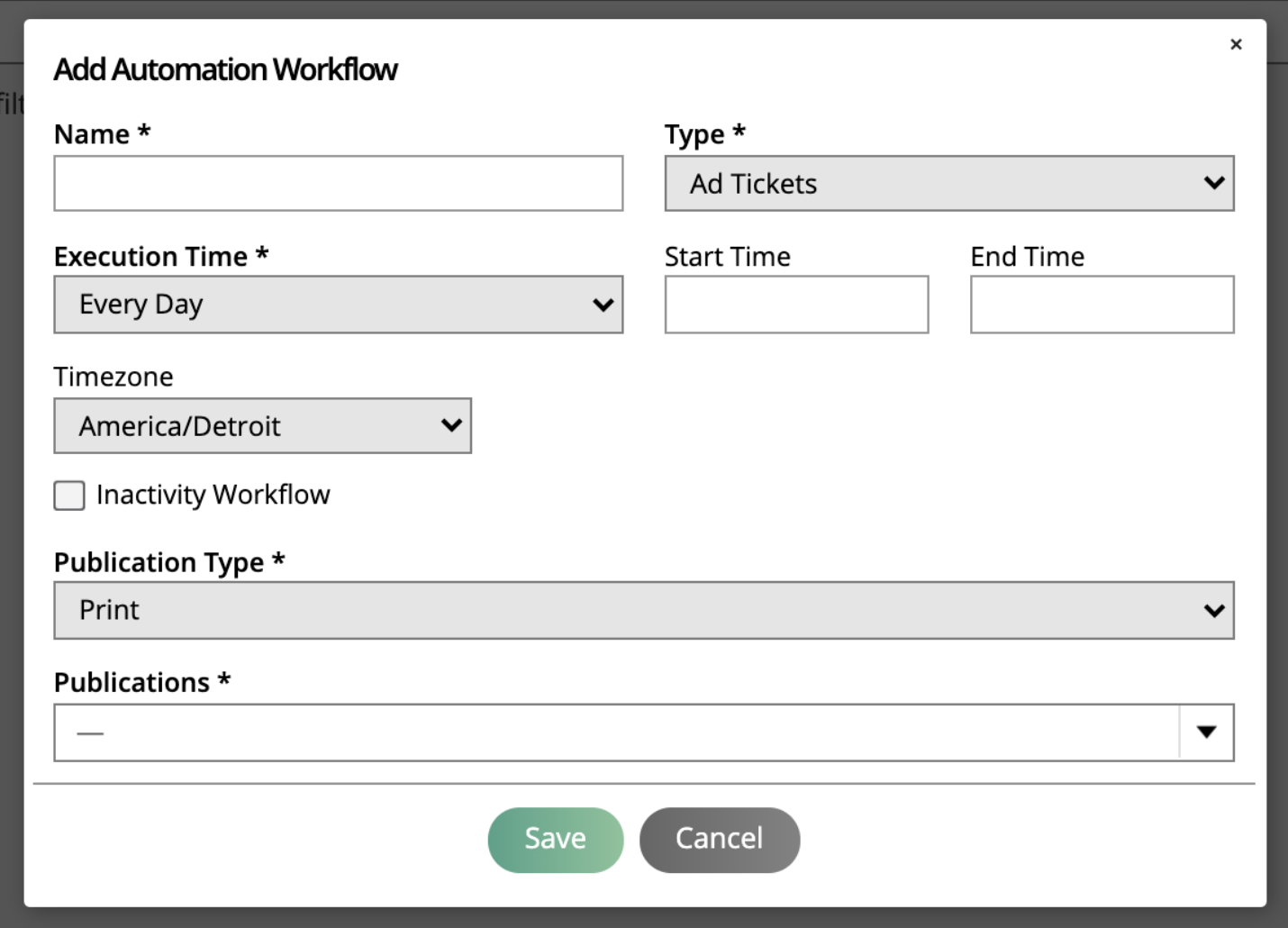1288x928 pixels.
Task: Open the Type dropdown showing Ad Tickets
Action: [x=949, y=183]
